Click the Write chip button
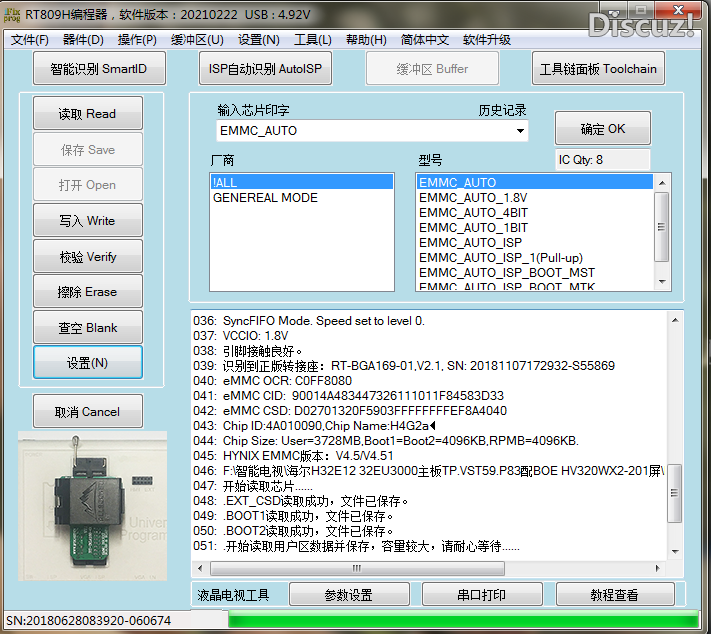711x634 pixels. [87, 221]
